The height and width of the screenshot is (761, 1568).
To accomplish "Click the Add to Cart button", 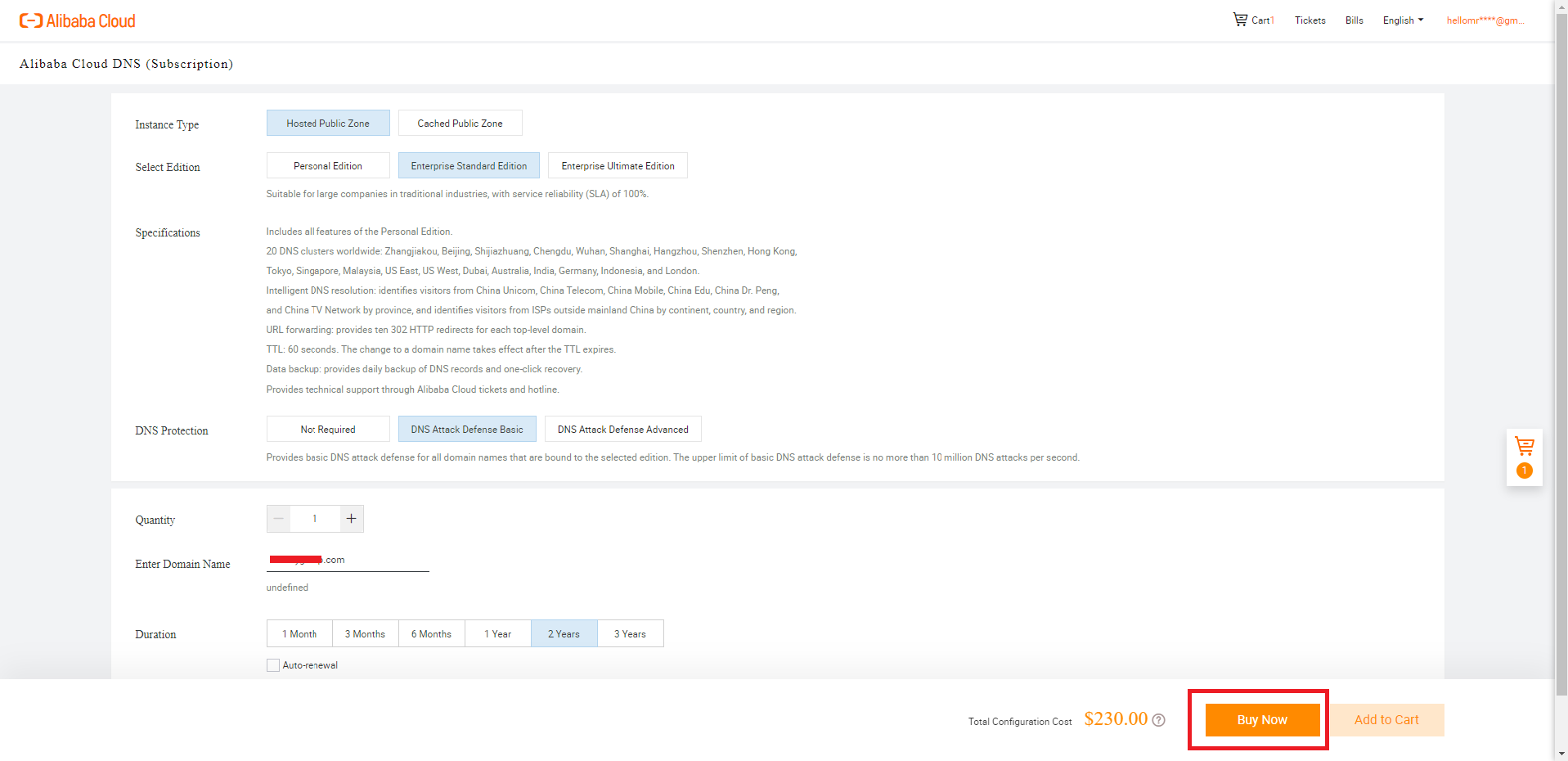I will (x=1386, y=720).
